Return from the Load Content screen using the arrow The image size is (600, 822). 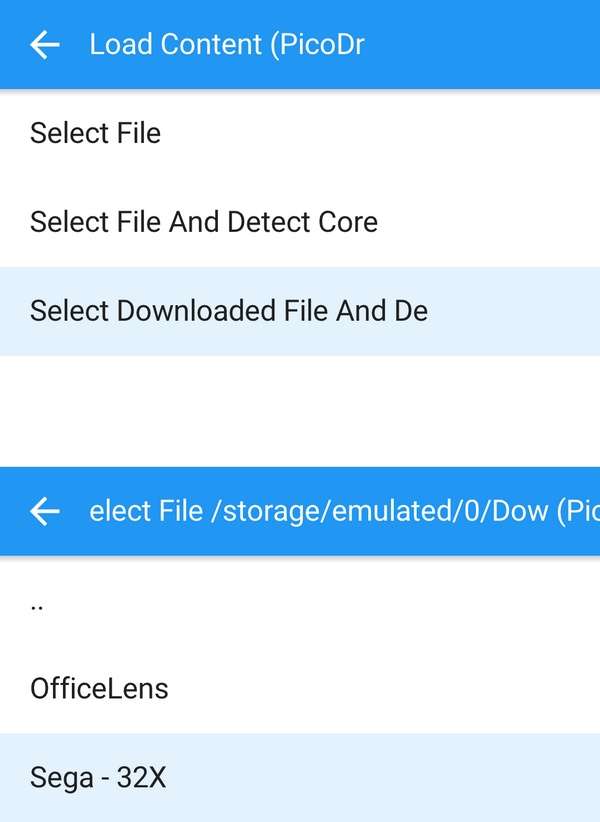[45, 45]
